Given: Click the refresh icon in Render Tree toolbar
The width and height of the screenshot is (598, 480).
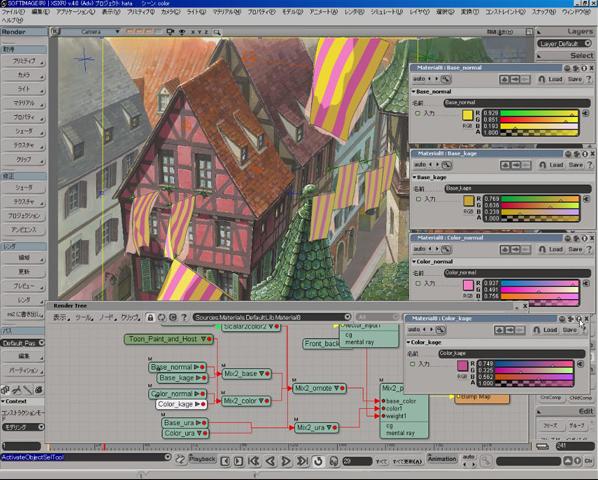Looking at the screenshot, I should tap(162, 317).
